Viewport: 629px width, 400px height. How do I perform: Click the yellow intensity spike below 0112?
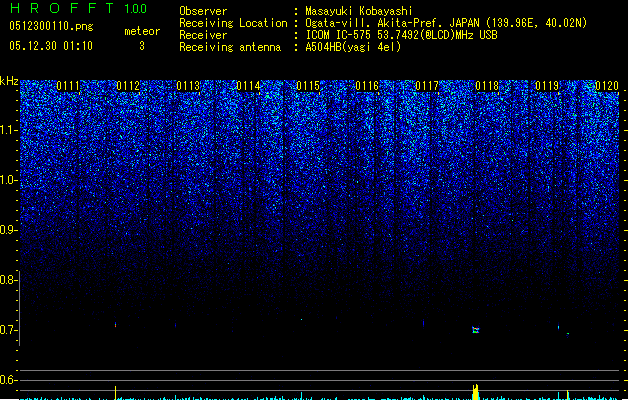[116, 393]
